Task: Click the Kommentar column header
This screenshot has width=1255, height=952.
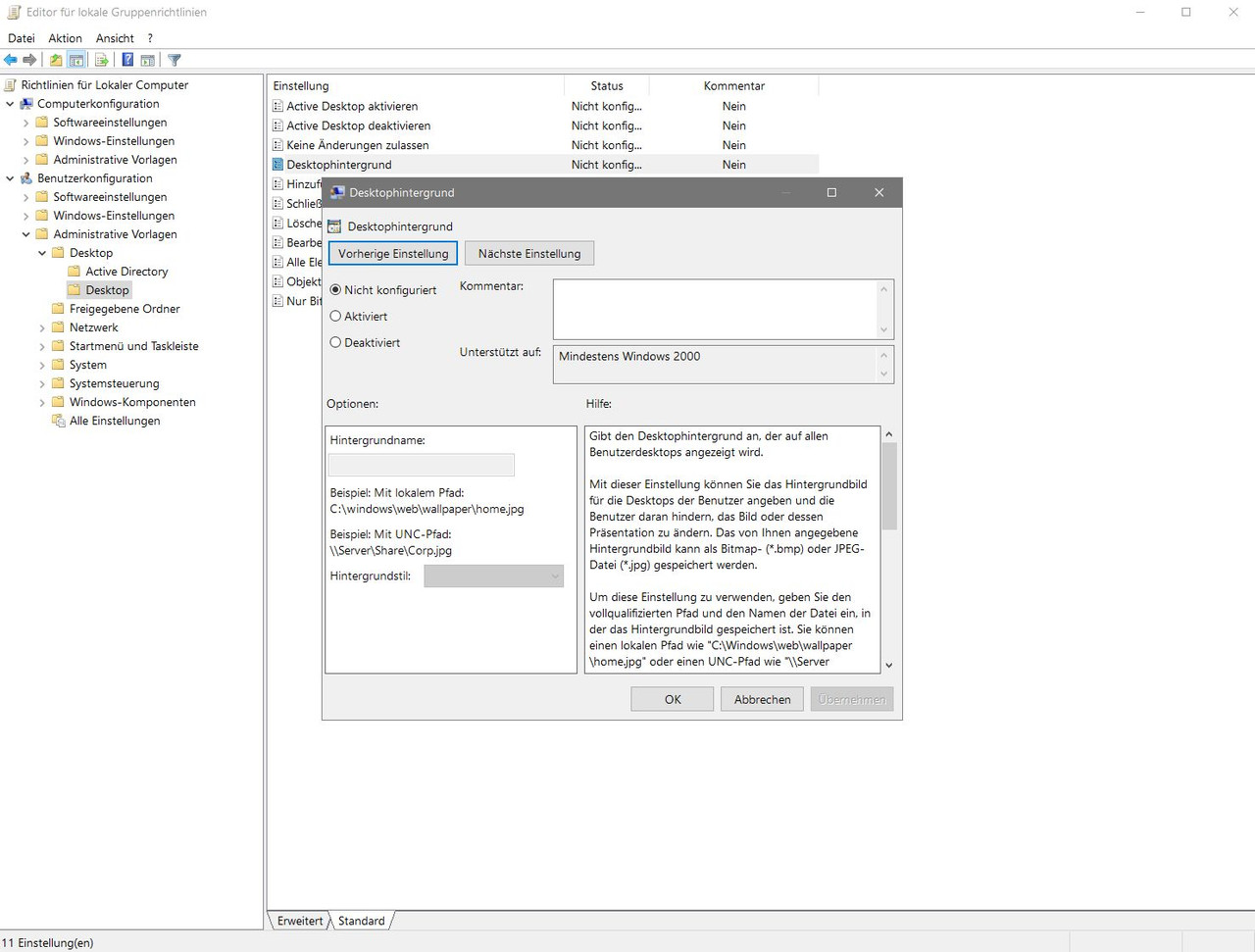Action: [x=734, y=86]
